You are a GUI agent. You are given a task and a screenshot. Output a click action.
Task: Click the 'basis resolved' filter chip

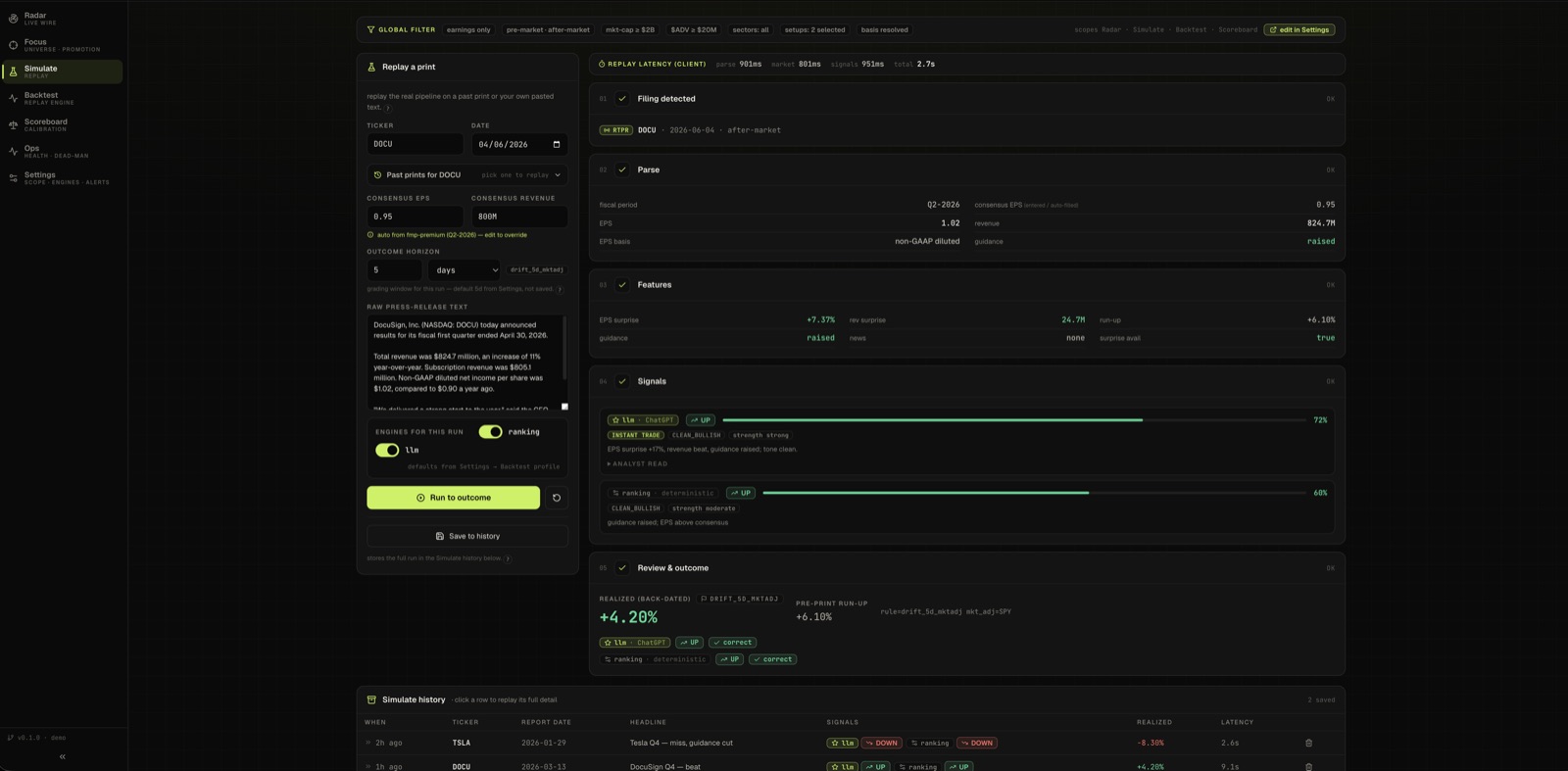(x=884, y=29)
